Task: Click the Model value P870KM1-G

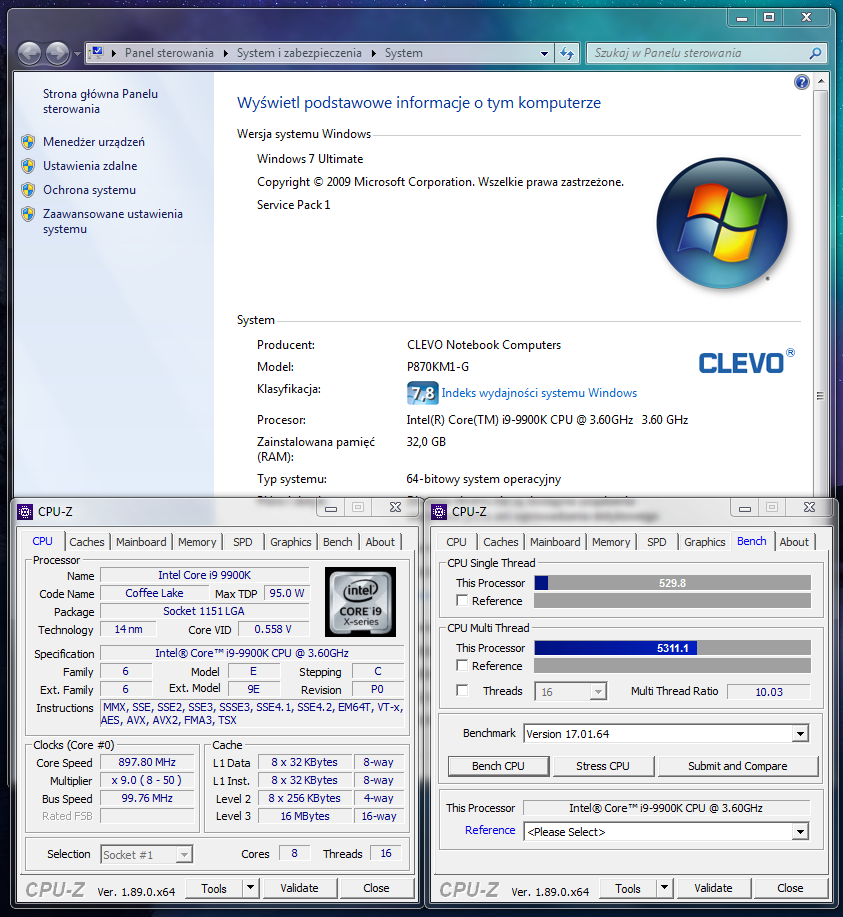Action: pyautogui.click(x=438, y=367)
